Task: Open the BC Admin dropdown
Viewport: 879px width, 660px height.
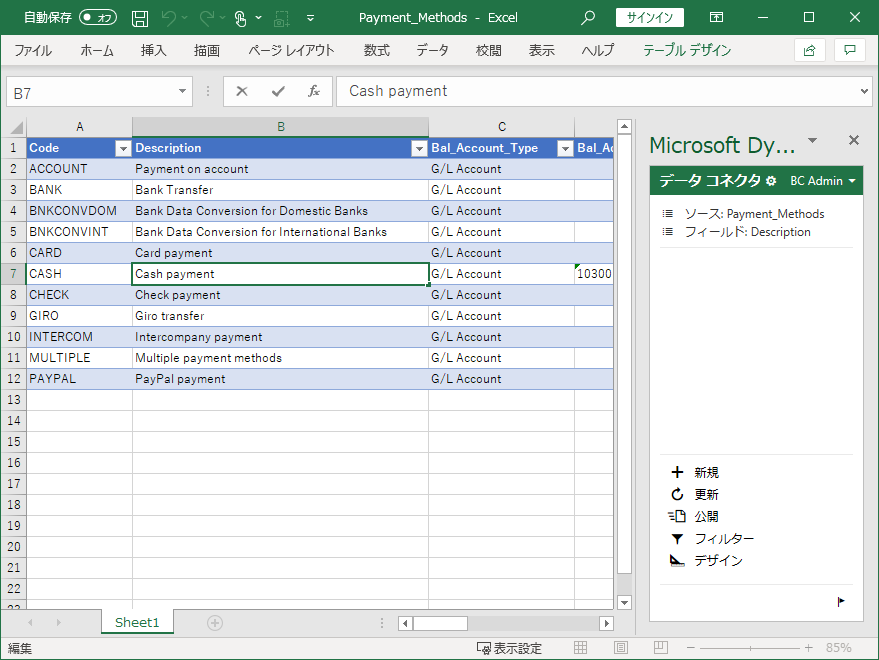Action: pyautogui.click(x=822, y=181)
